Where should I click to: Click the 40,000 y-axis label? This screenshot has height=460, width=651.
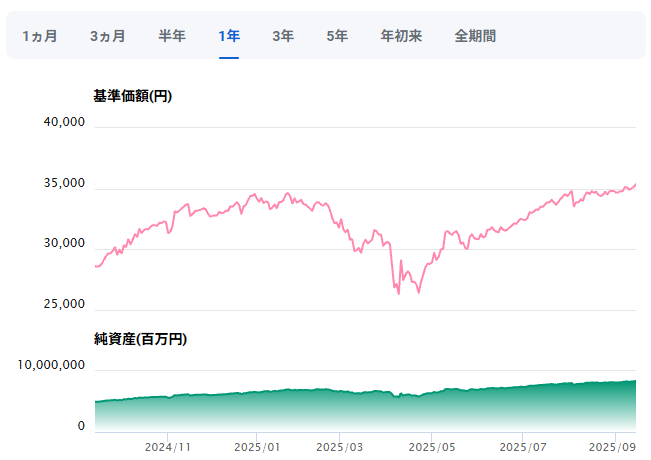tap(65, 123)
